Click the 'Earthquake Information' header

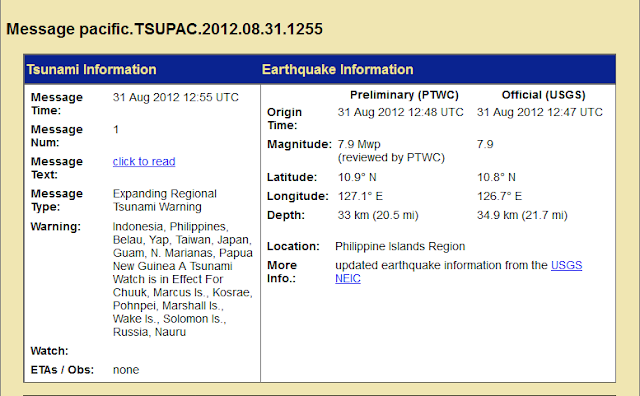coord(338,69)
